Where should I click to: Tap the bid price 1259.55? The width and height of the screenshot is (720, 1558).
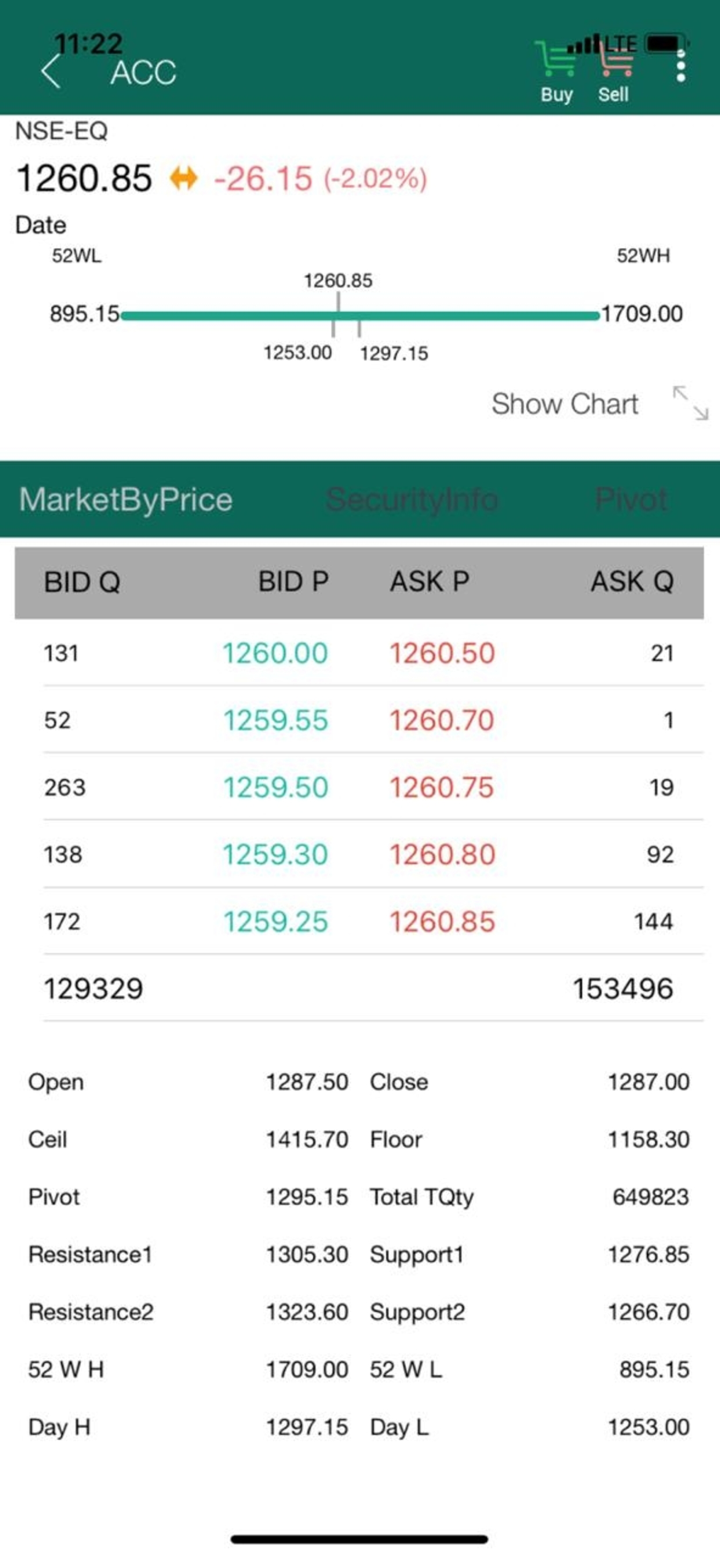[x=275, y=721]
